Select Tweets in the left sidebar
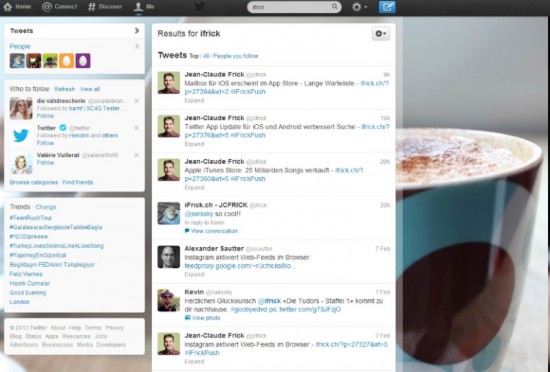This screenshot has height=372, width=550. pyautogui.click(x=74, y=31)
